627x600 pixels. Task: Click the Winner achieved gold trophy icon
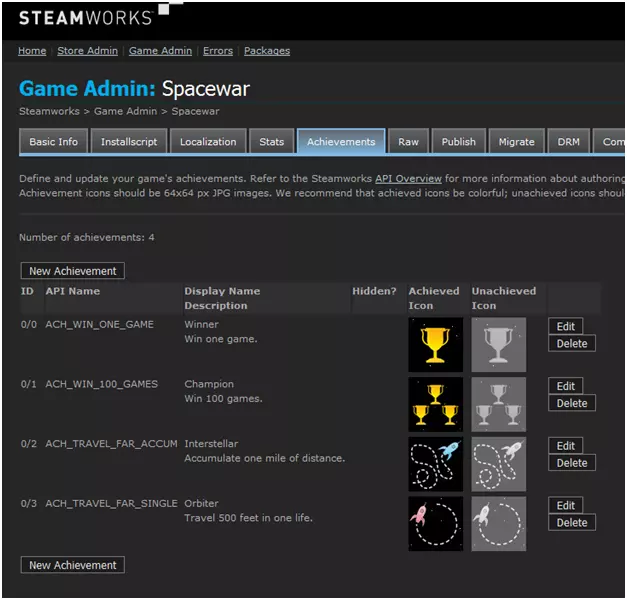435,345
